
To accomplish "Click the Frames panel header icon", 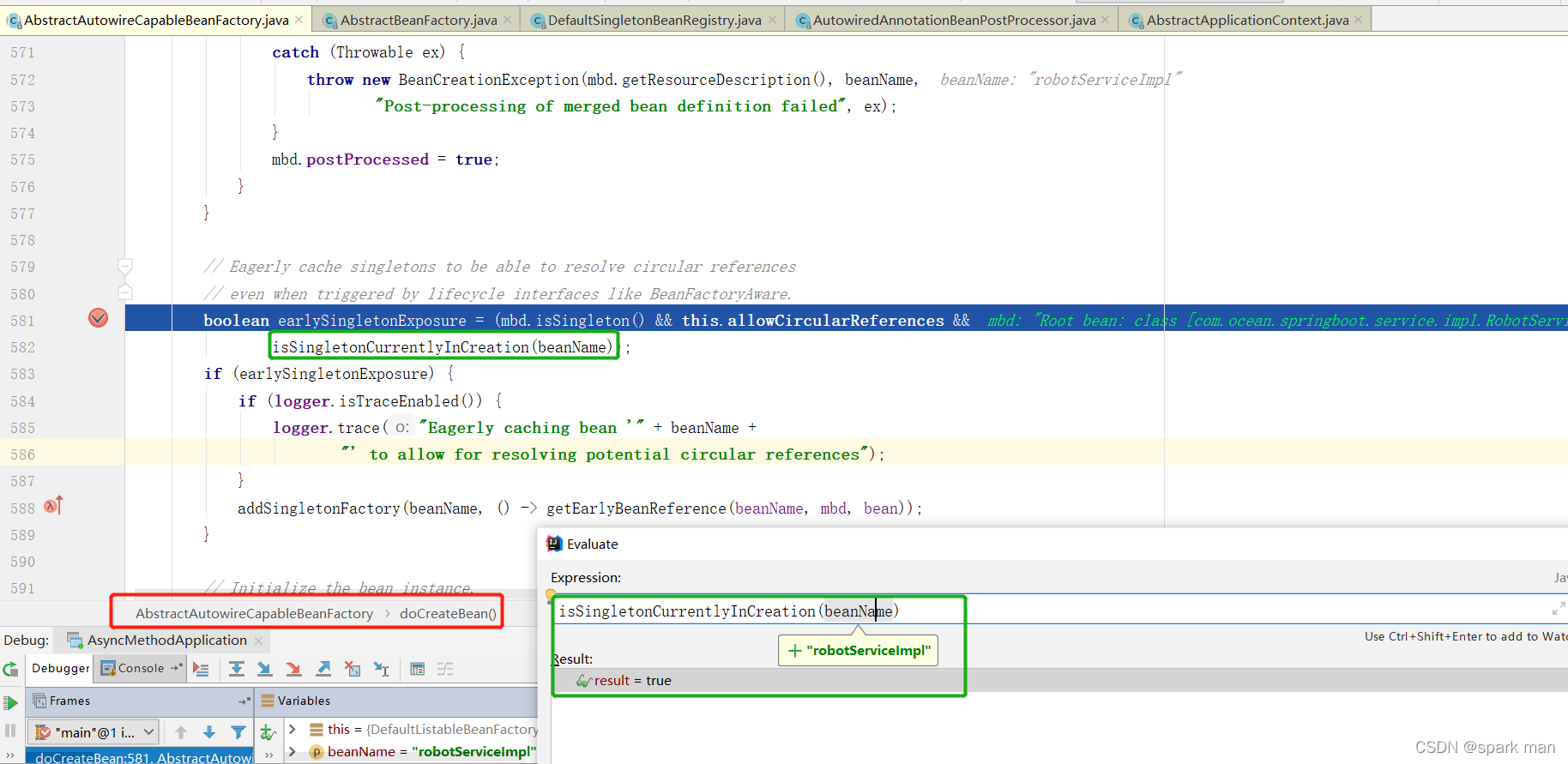I will pos(39,701).
